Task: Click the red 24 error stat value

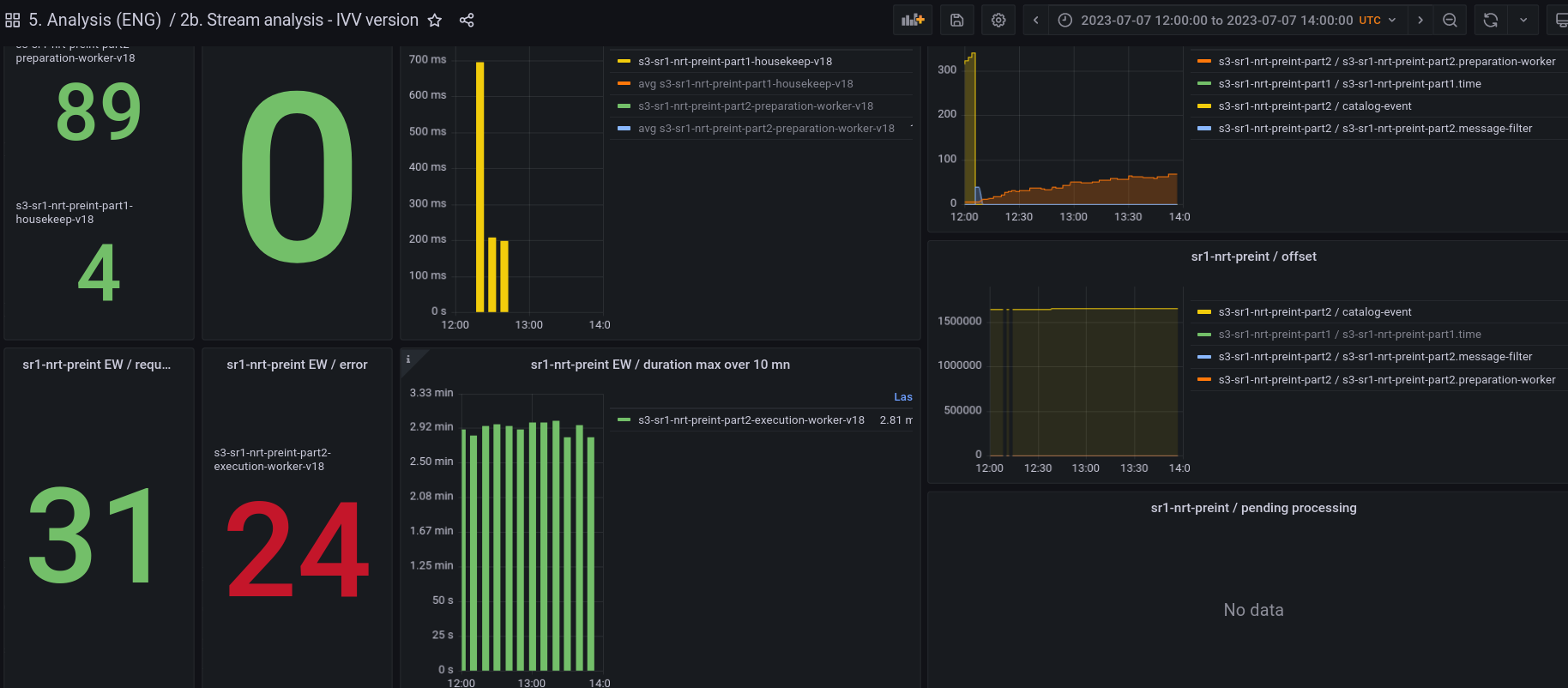Action: click(x=298, y=550)
